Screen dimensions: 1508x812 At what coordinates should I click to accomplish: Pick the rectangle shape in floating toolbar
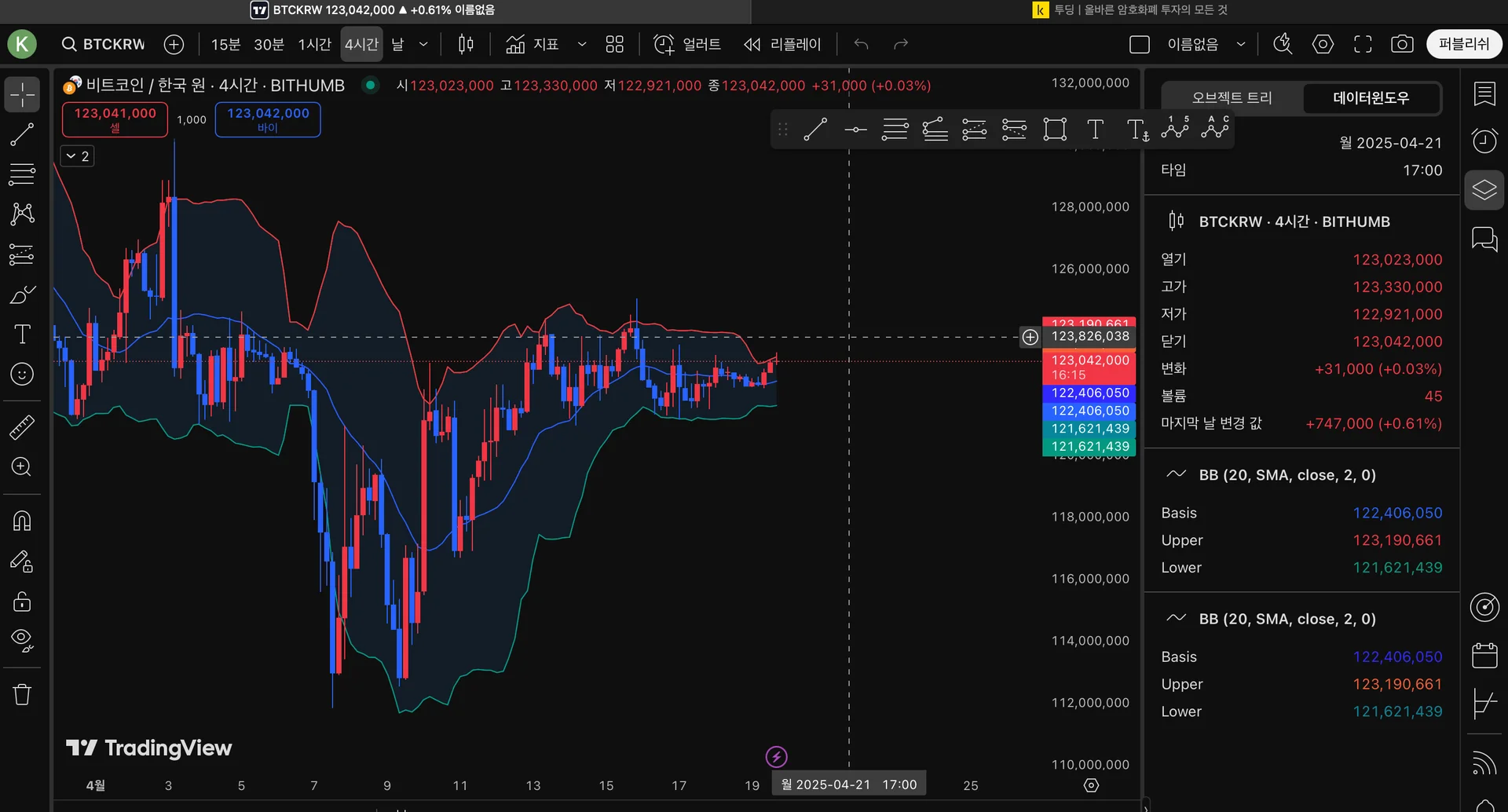click(x=1055, y=130)
